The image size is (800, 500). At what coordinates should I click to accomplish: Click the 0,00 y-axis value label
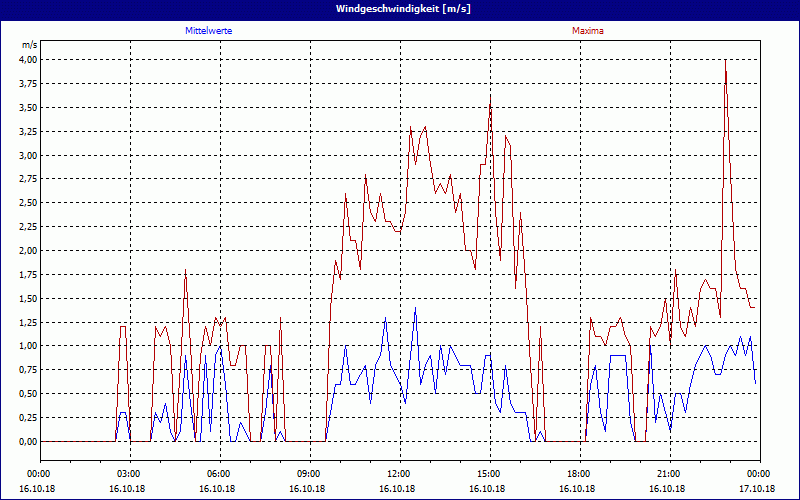coord(27,441)
